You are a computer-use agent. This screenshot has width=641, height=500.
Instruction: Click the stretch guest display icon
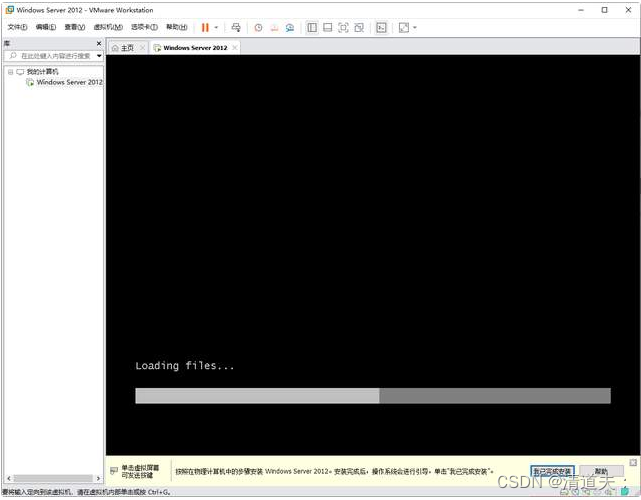403,27
